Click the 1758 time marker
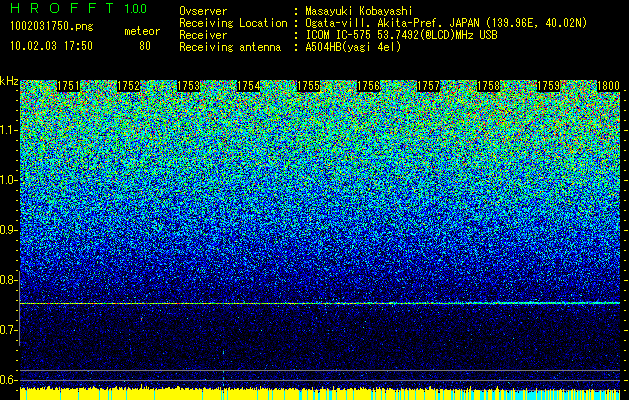 pos(488,86)
